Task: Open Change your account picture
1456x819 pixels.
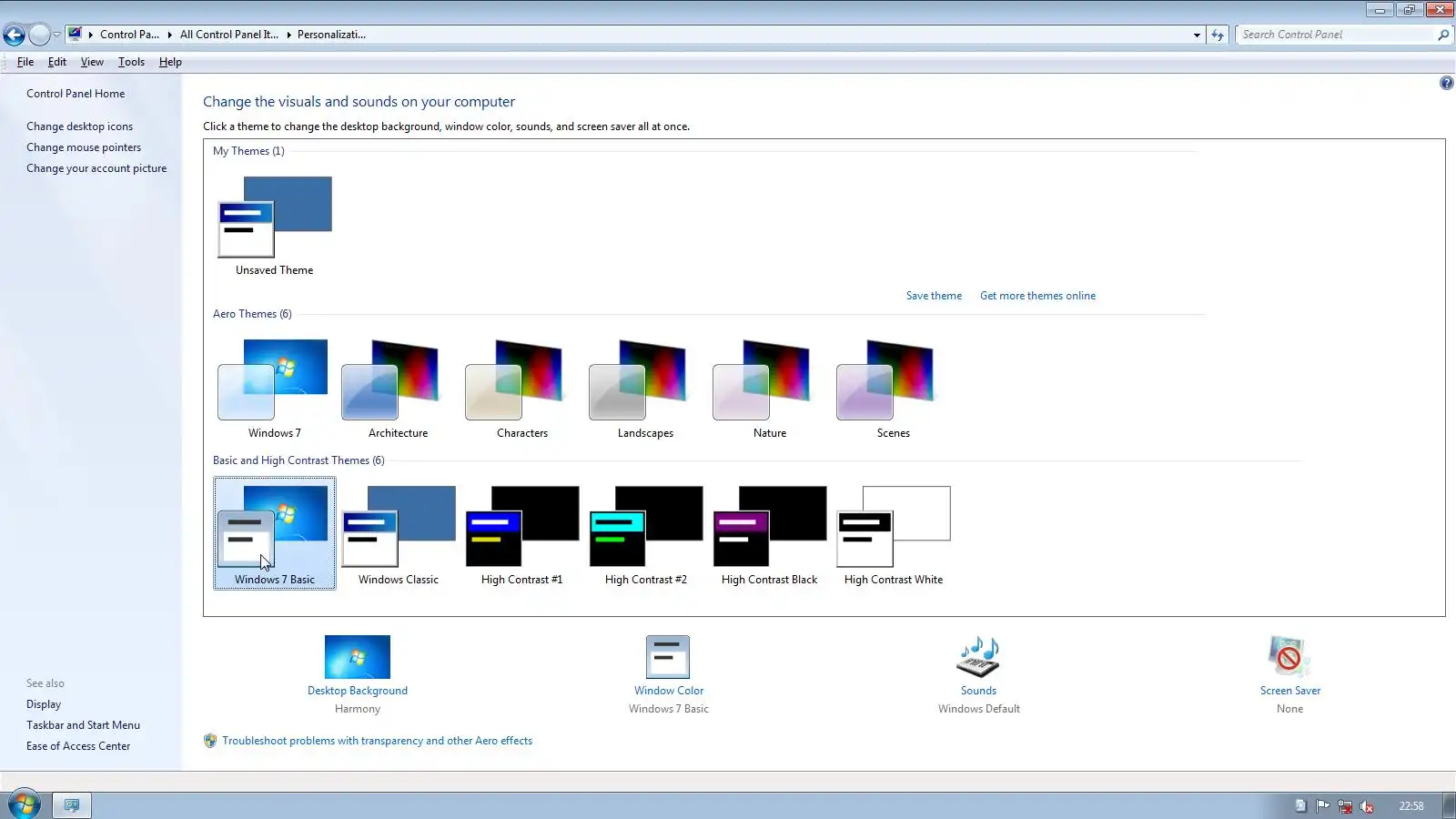Action: [96, 168]
